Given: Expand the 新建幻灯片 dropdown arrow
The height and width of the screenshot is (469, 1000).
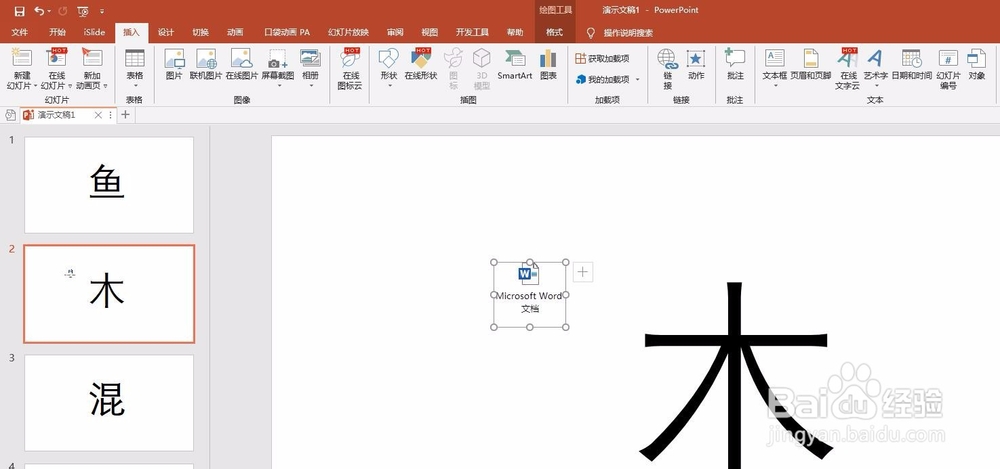Looking at the screenshot, I should coord(36,86).
